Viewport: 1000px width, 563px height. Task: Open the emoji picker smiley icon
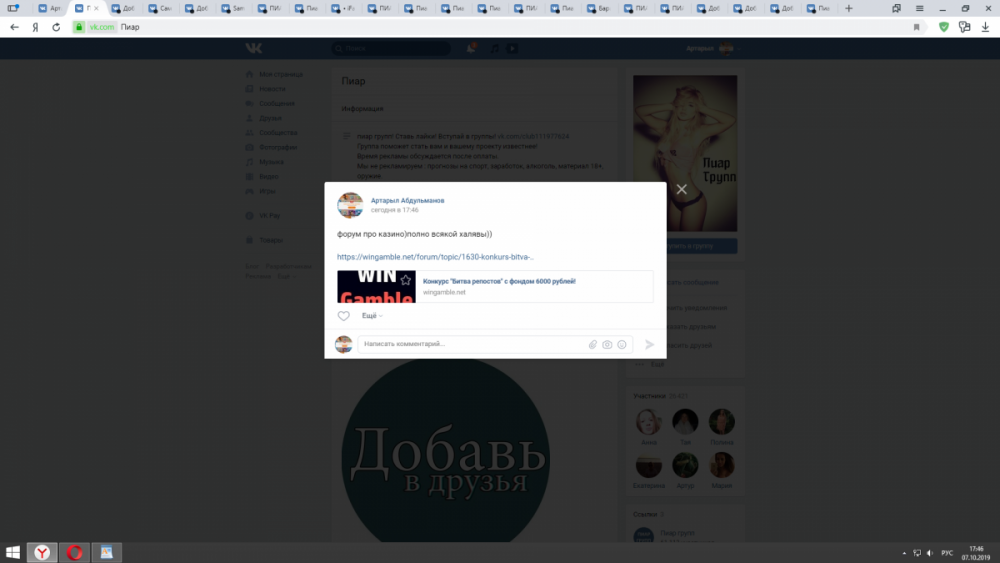[622, 344]
